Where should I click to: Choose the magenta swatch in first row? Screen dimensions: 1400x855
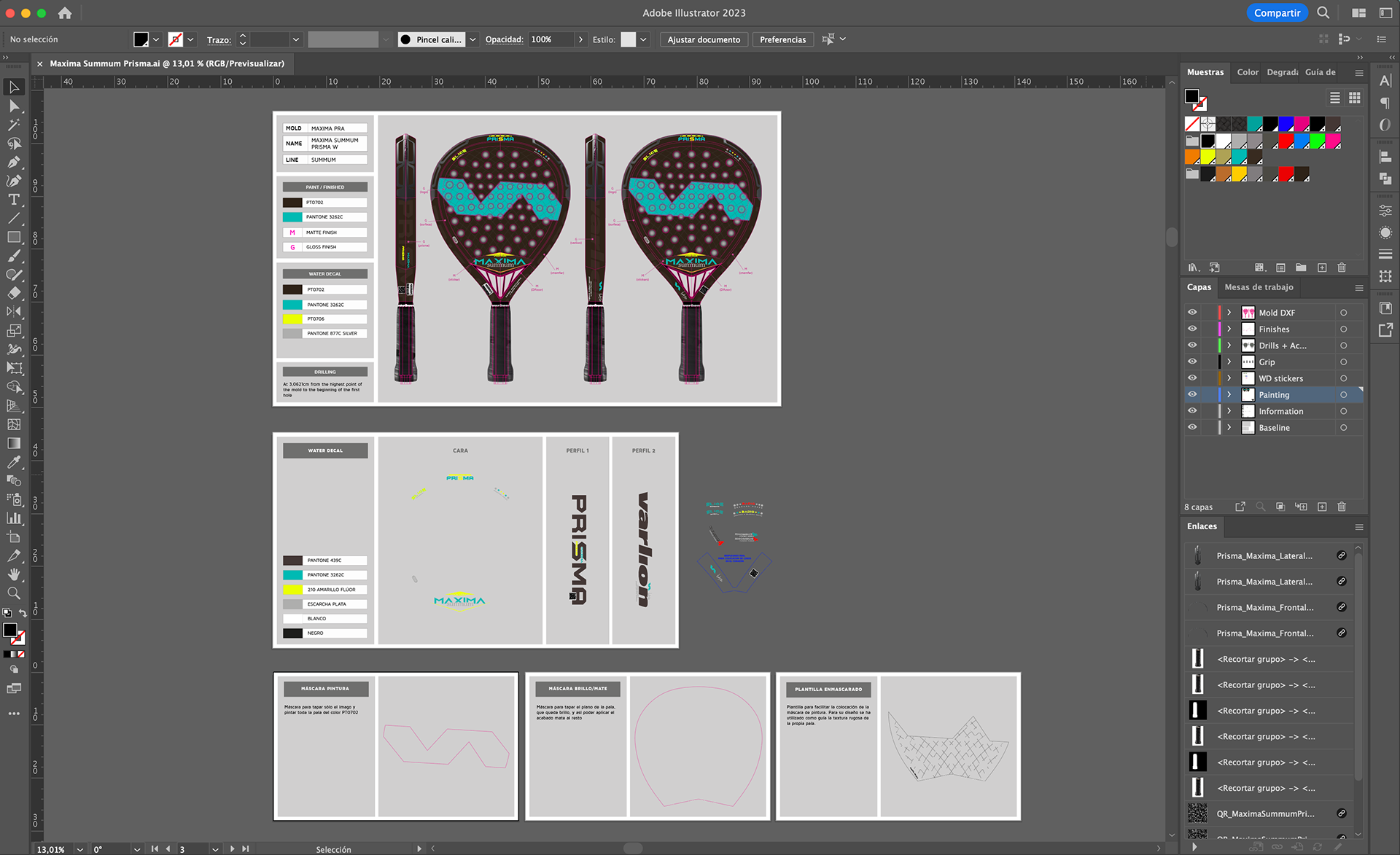1302,124
